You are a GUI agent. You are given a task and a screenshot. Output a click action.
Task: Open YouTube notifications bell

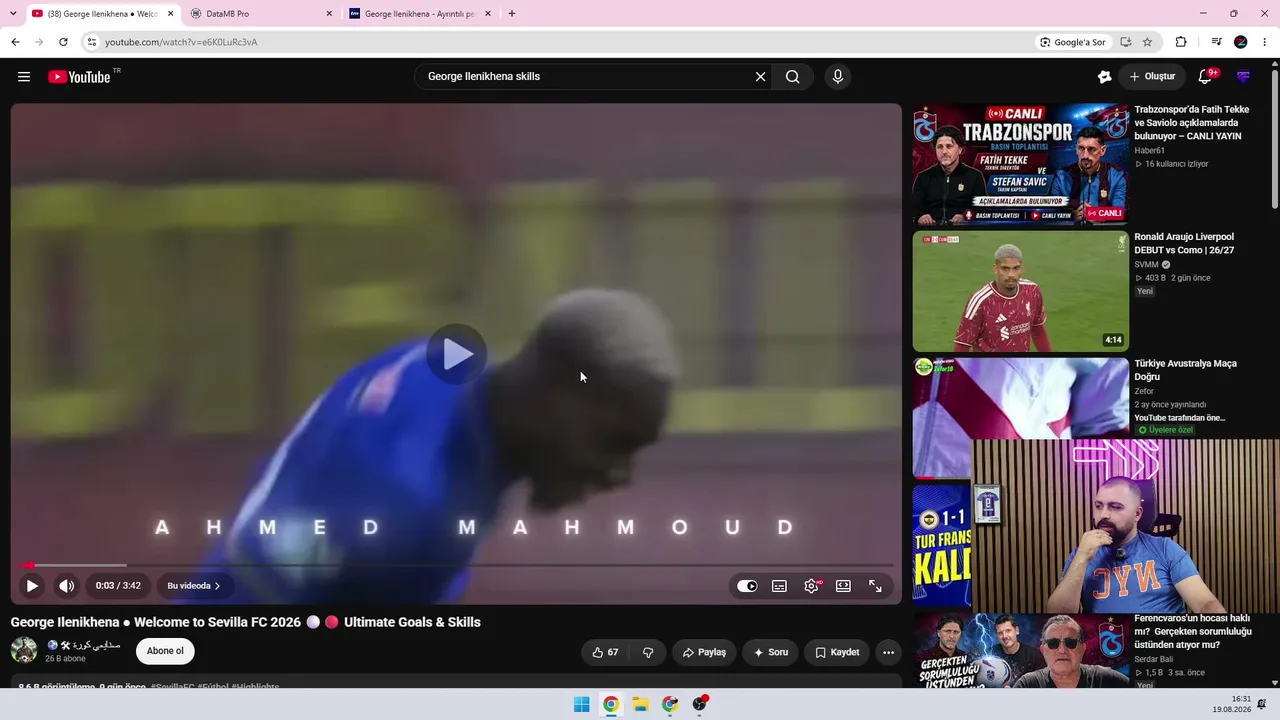point(1205,77)
